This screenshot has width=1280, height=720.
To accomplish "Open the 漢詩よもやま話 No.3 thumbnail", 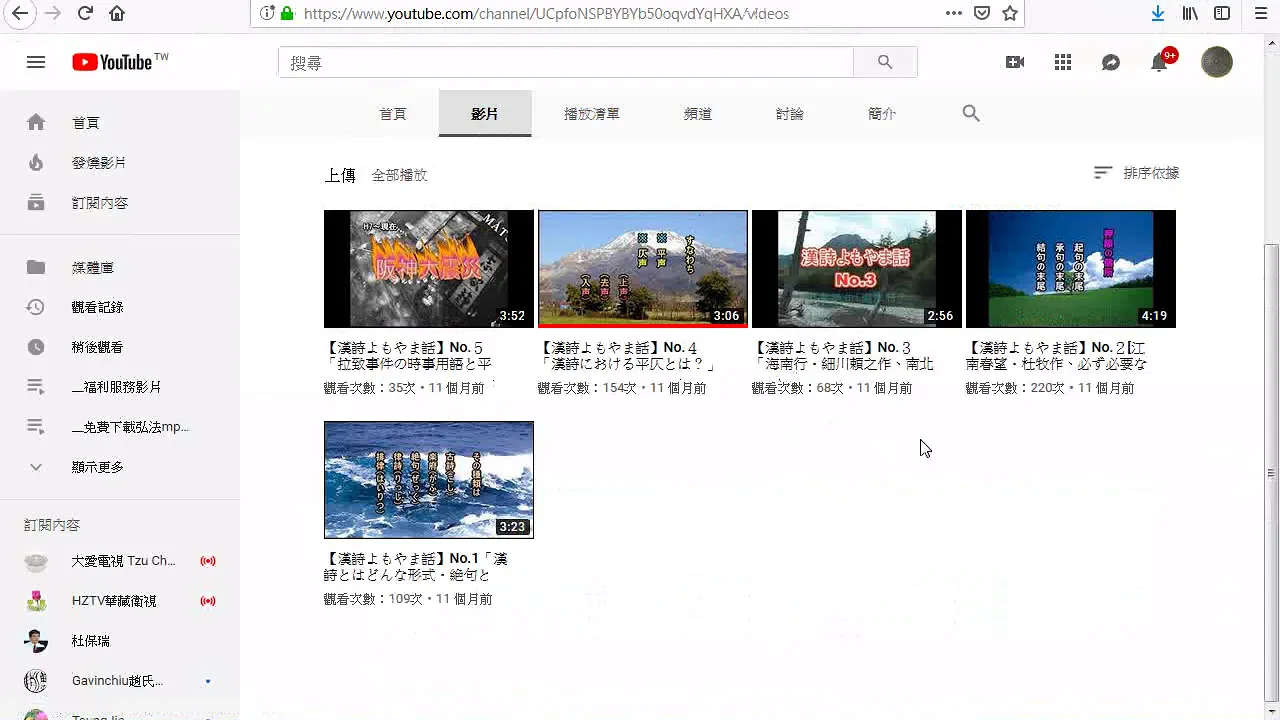I will point(857,269).
